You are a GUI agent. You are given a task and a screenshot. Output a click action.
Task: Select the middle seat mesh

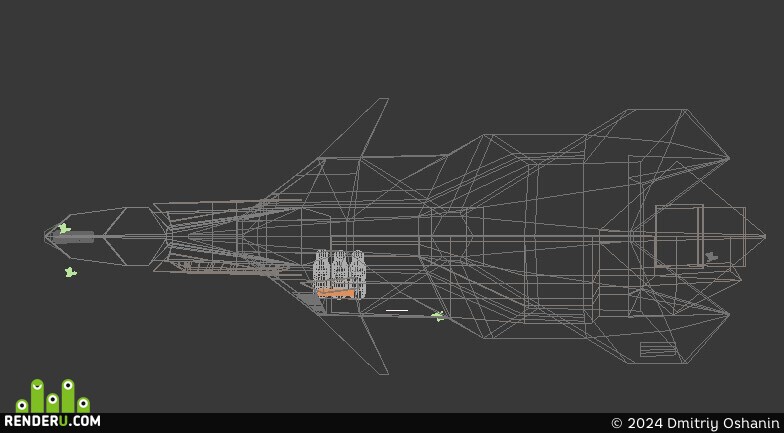click(x=340, y=270)
